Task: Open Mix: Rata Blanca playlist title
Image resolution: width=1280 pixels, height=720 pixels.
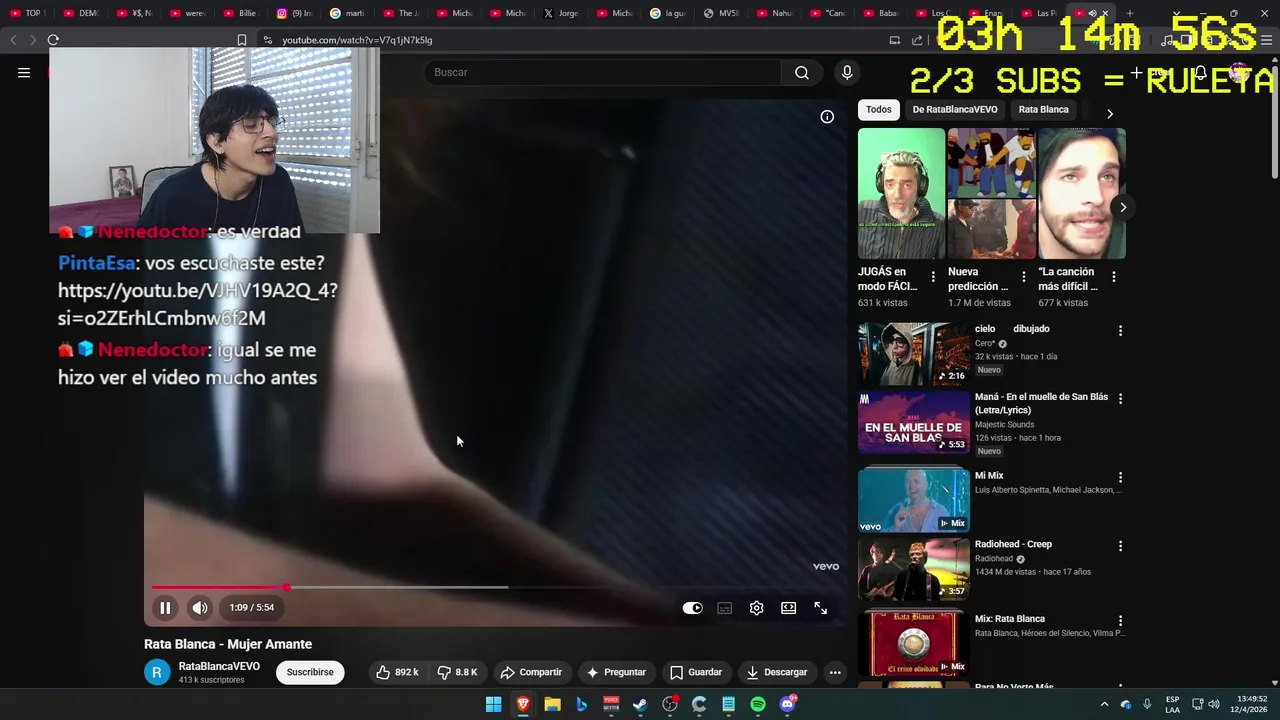Action: pos(1010,619)
